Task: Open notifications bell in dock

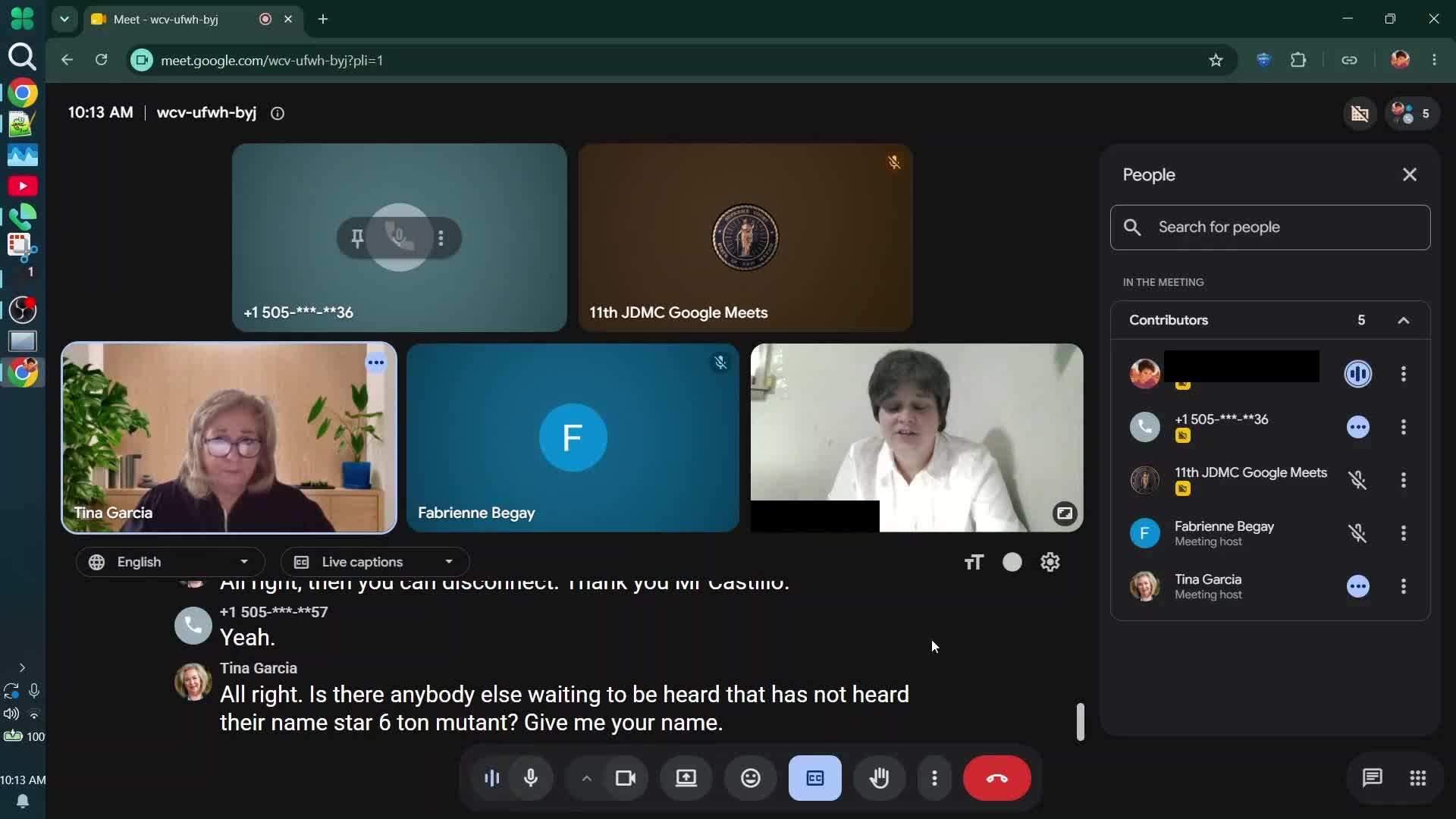Action: pyautogui.click(x=23, y=802)
